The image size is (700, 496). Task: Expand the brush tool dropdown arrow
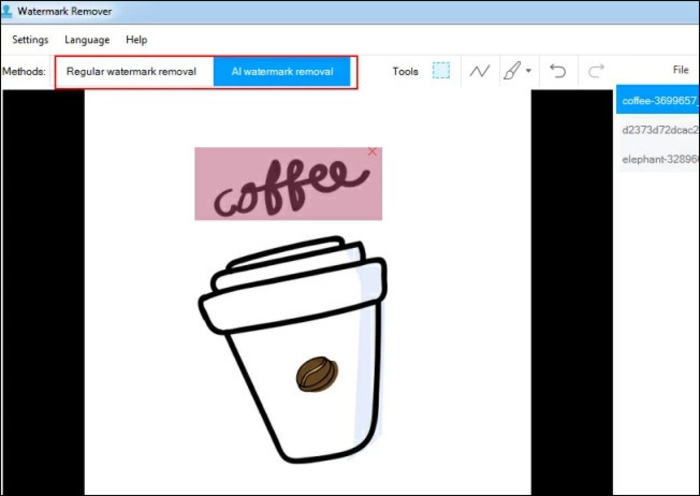click(529, 71)
